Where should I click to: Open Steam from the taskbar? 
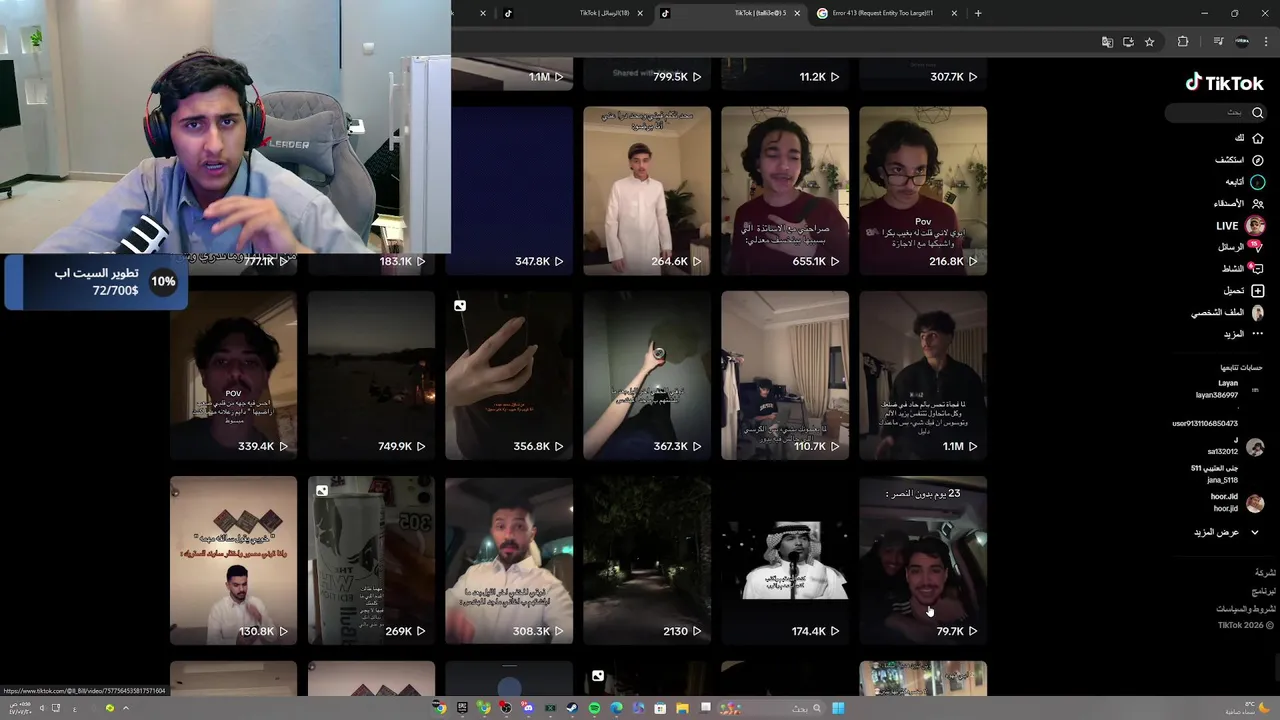point(572,708)
